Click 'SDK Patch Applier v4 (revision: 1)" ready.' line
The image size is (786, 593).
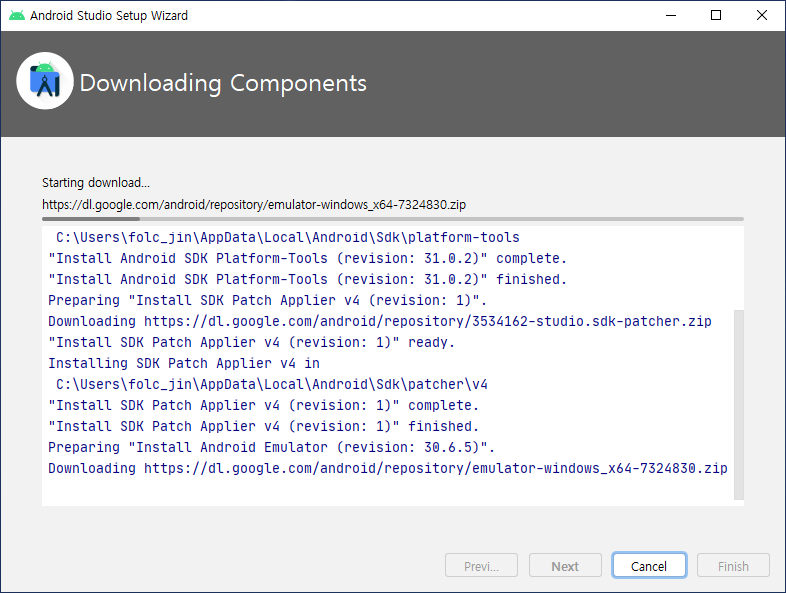[251, 342]
